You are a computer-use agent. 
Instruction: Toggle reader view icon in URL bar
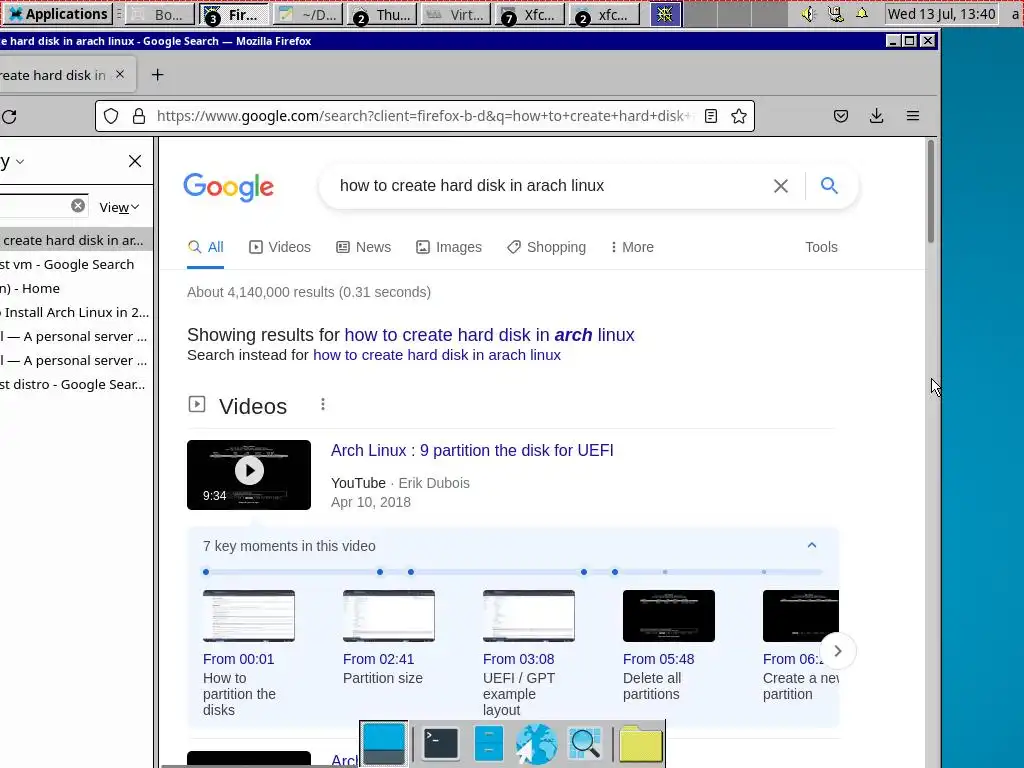(711, 116)
